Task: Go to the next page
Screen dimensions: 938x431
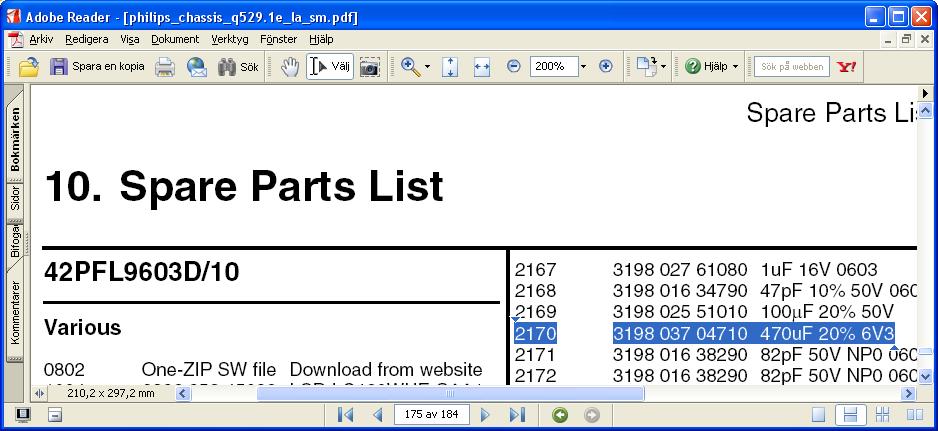Action: pyautogui.click(x=486, y=415)
